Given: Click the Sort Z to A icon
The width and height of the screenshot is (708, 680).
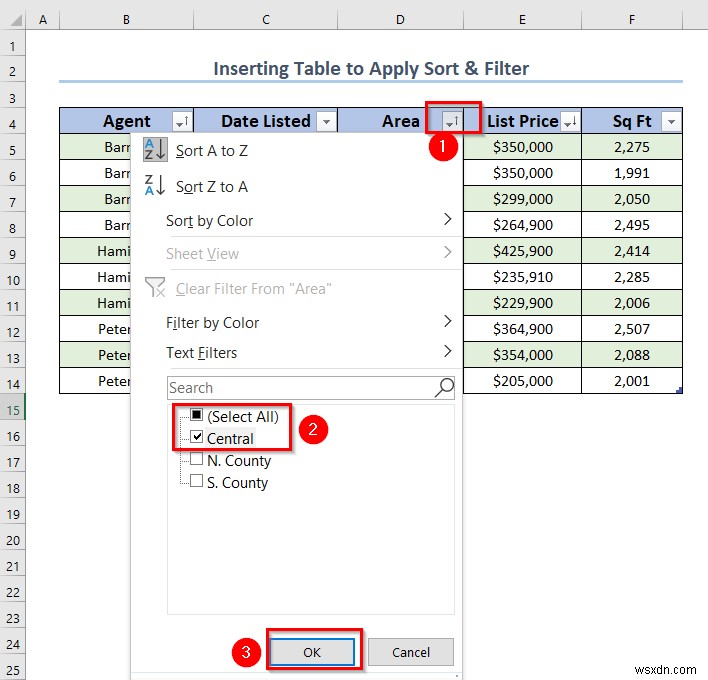Looking at the screenshot, I should click(155, 186).
